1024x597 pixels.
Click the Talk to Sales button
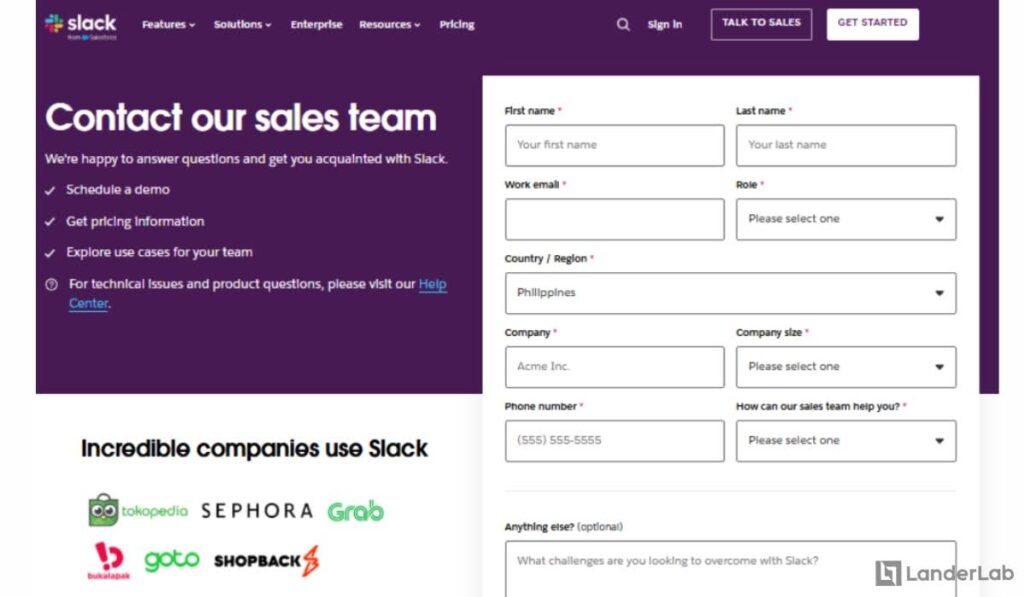coord(761,23)
